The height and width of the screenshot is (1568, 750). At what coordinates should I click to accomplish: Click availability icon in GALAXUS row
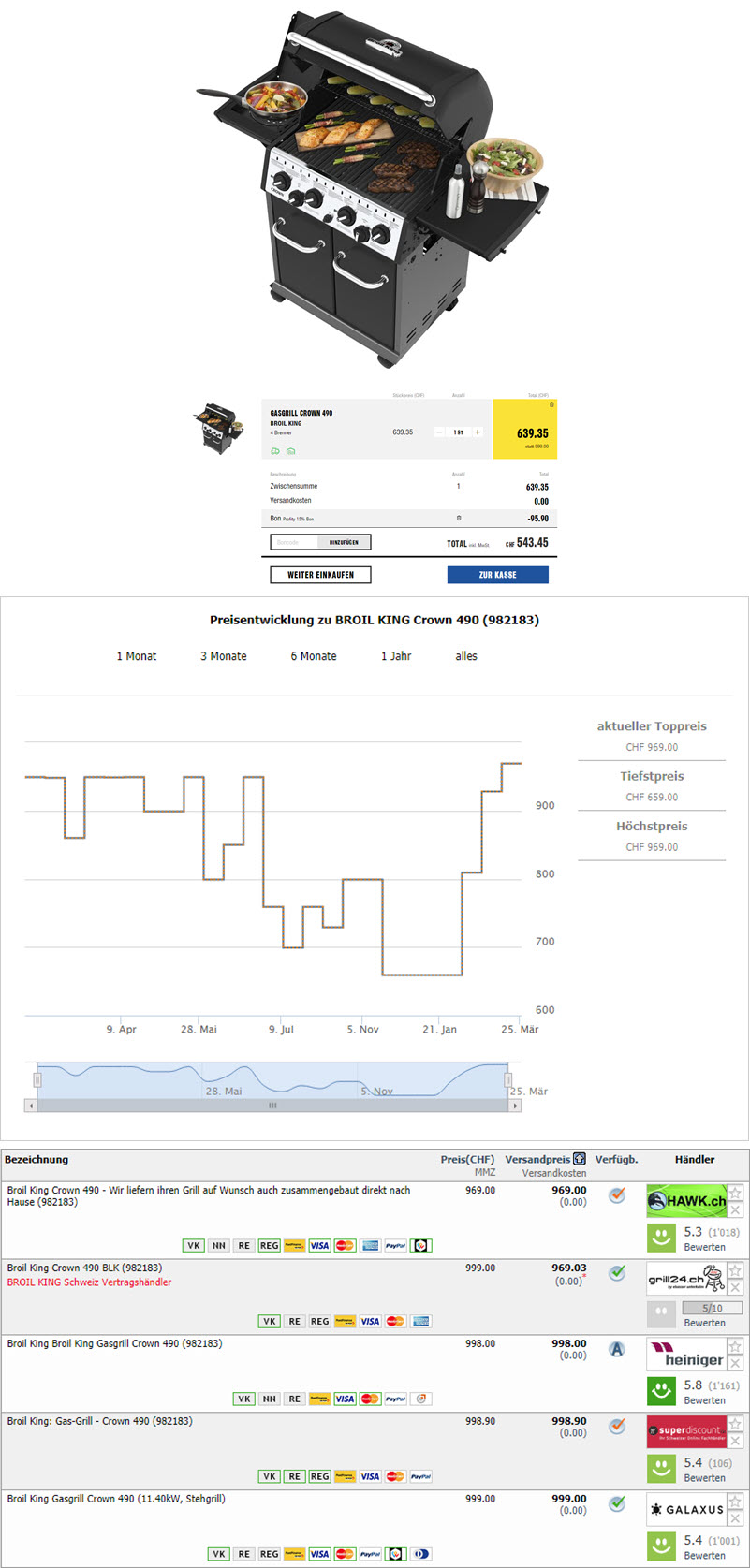[617, 1503]
